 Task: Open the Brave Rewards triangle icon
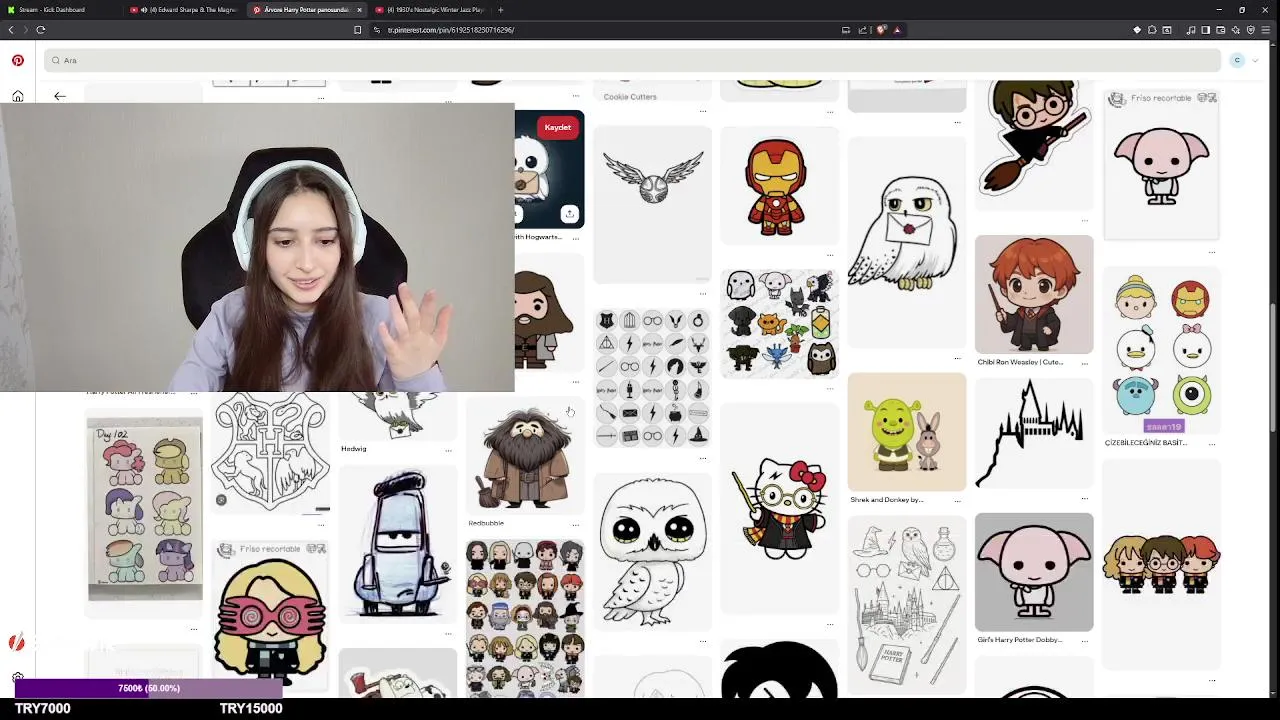coord(897,30)
